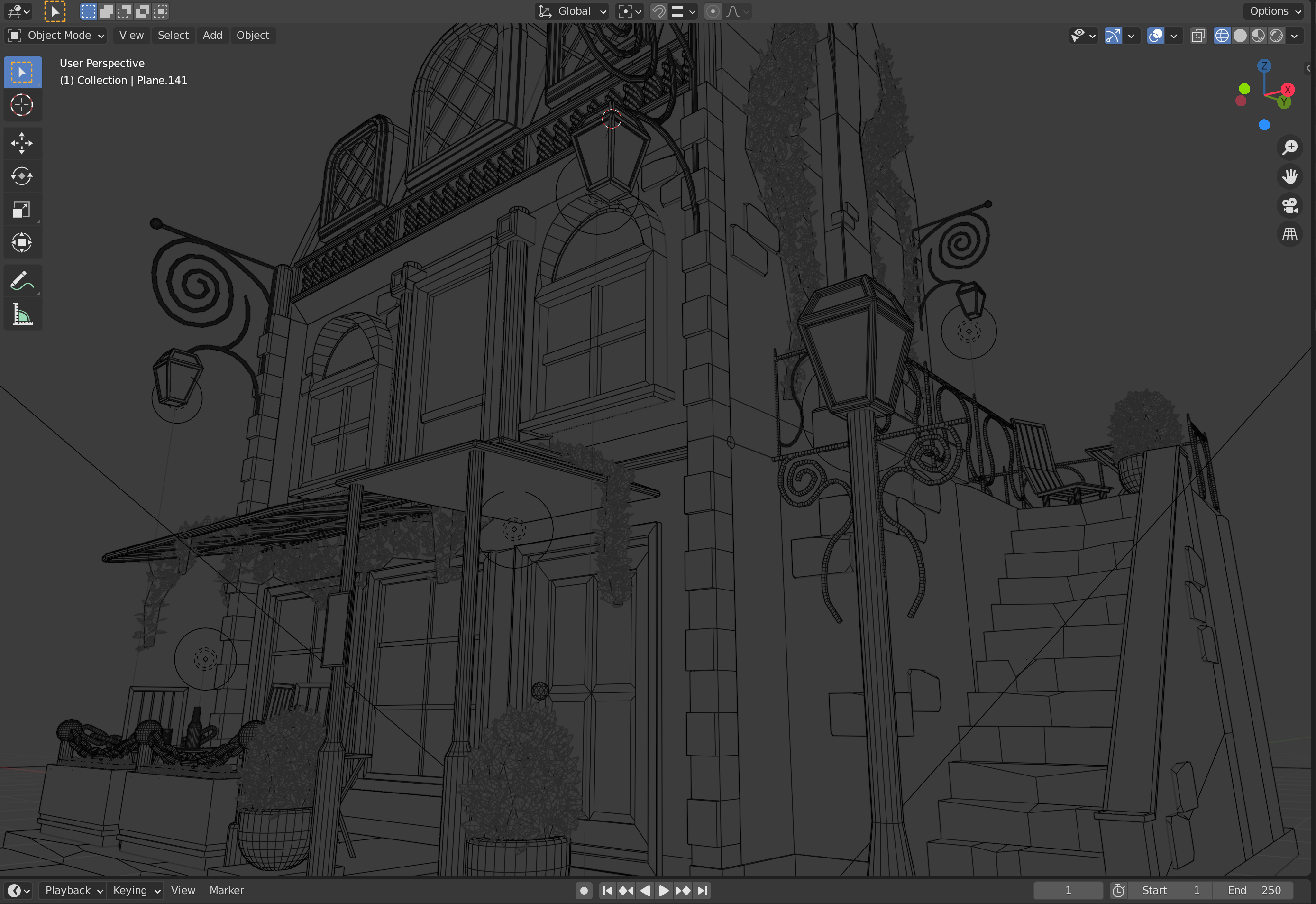Viewport: 1316px width, 904px height.
Task: Open the Keying menu
Action: click(136, 890)
